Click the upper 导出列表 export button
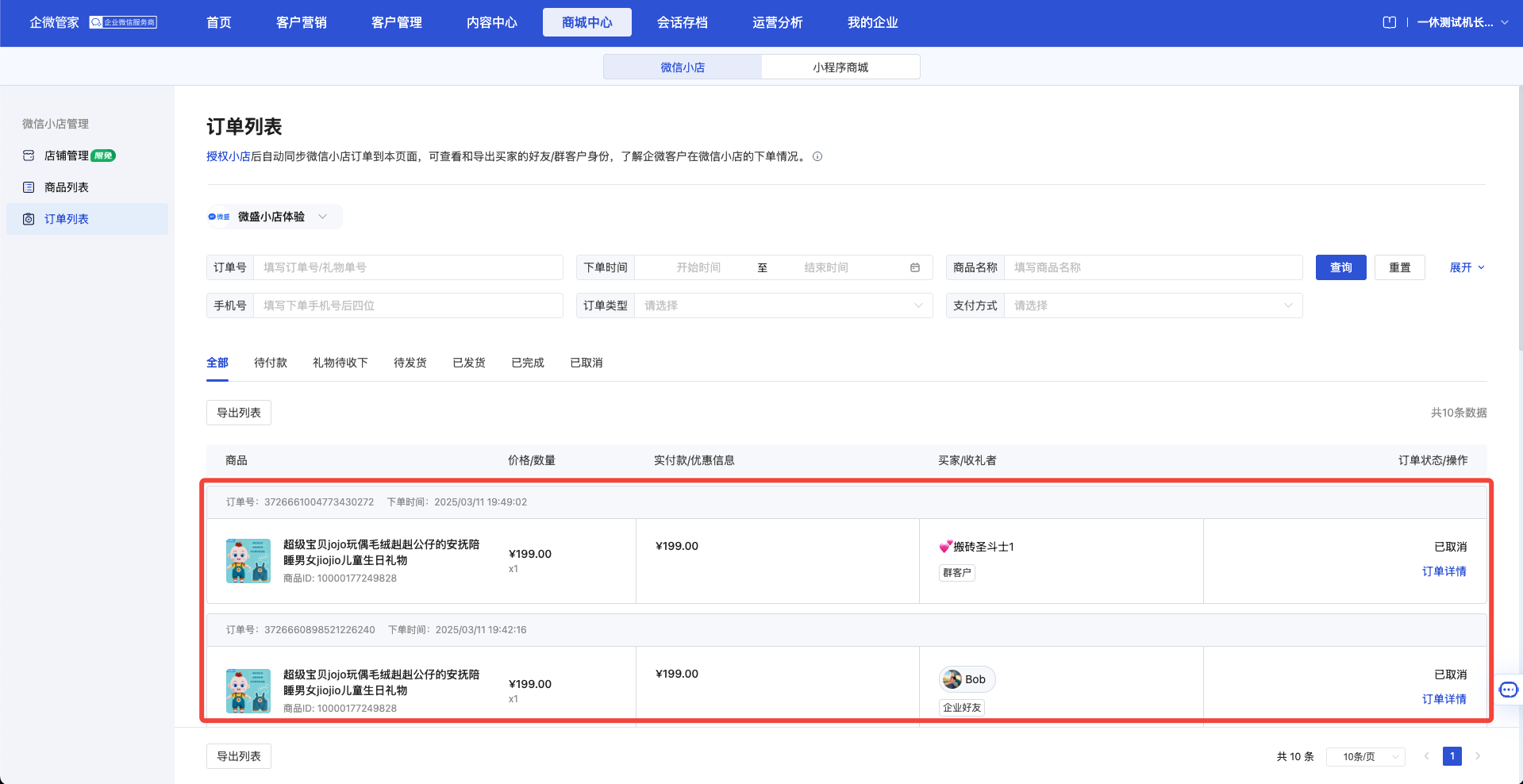 coord(239,413)
